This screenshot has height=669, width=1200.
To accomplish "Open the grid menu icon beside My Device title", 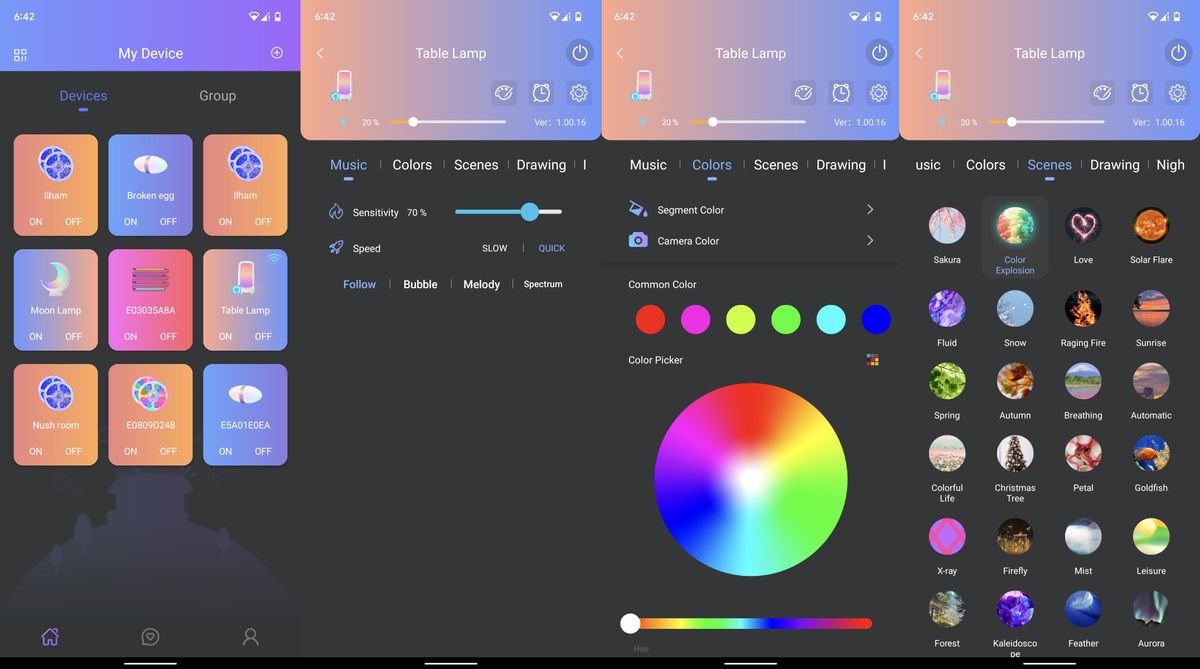I will coord(20,55).
